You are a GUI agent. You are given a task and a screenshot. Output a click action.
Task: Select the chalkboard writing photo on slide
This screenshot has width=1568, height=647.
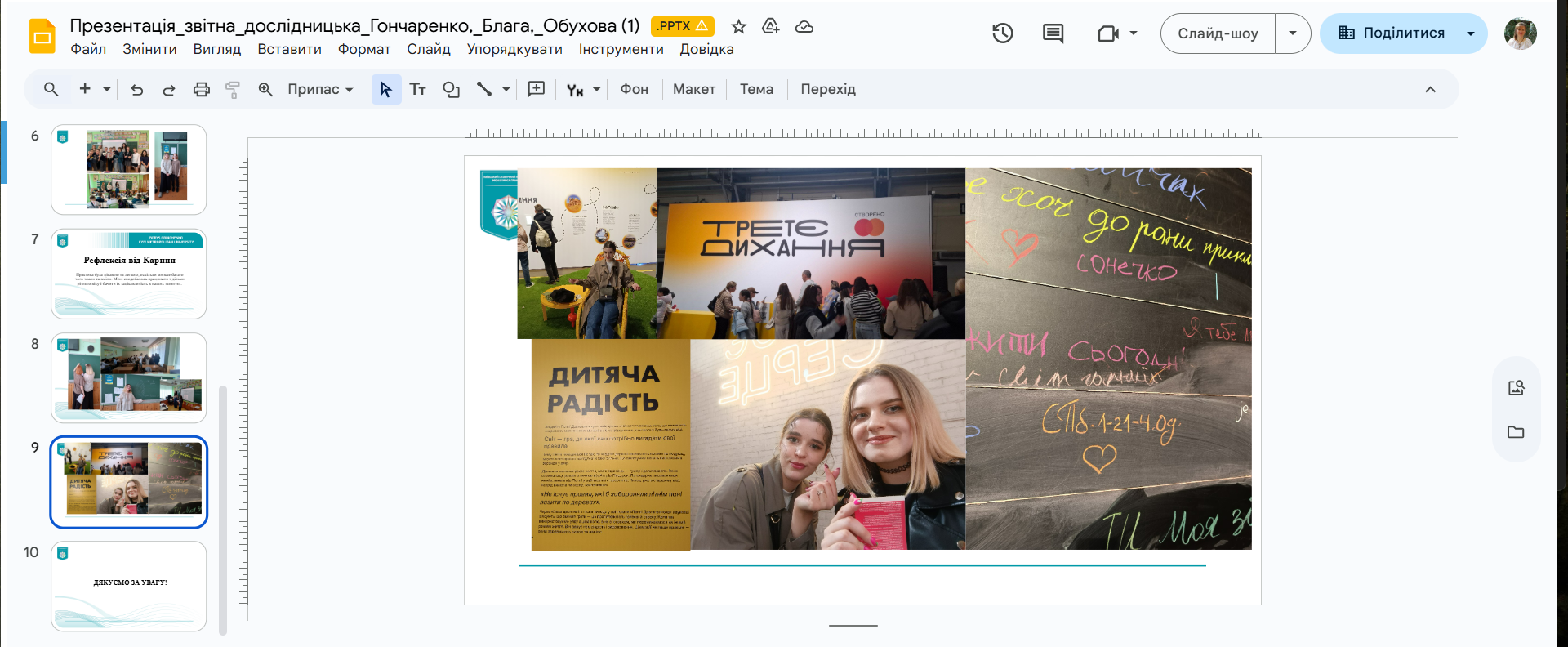tap(1108, 359)
